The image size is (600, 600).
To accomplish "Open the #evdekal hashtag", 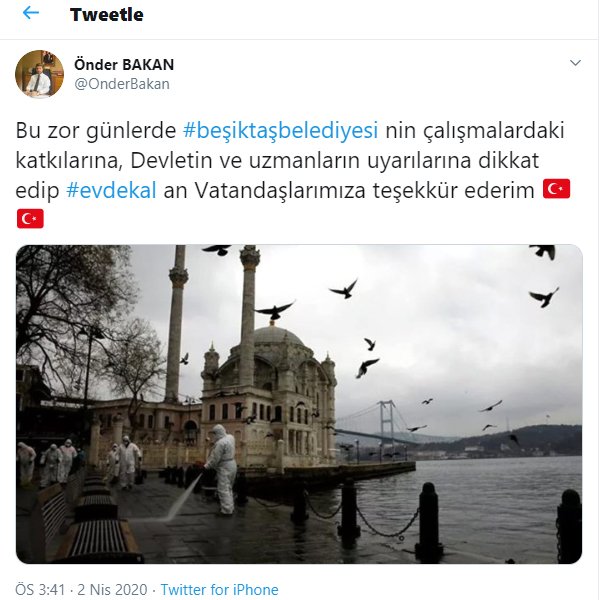I will pyautogui.click(x=111, y=190).
